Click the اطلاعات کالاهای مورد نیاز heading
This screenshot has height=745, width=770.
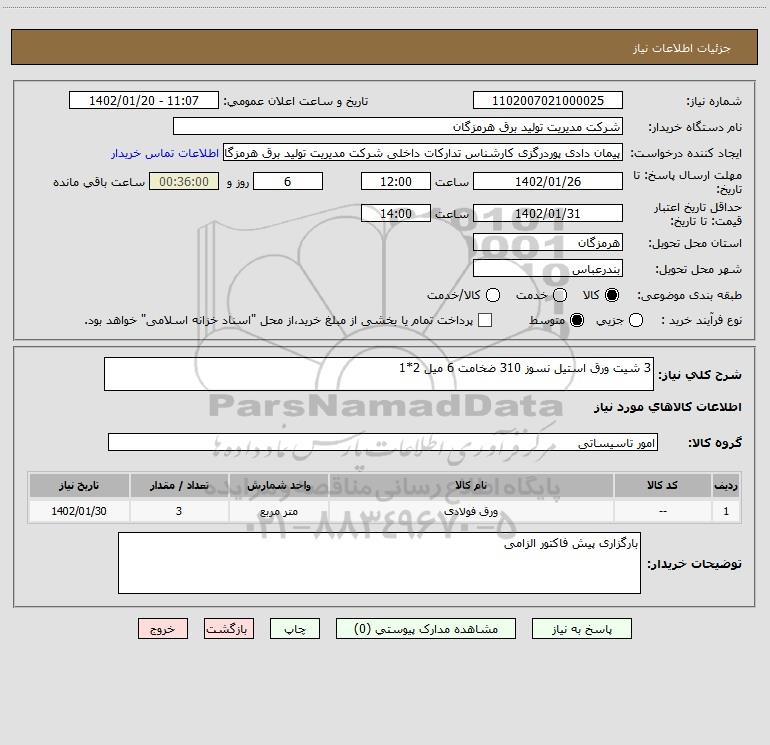click(668, 407)
